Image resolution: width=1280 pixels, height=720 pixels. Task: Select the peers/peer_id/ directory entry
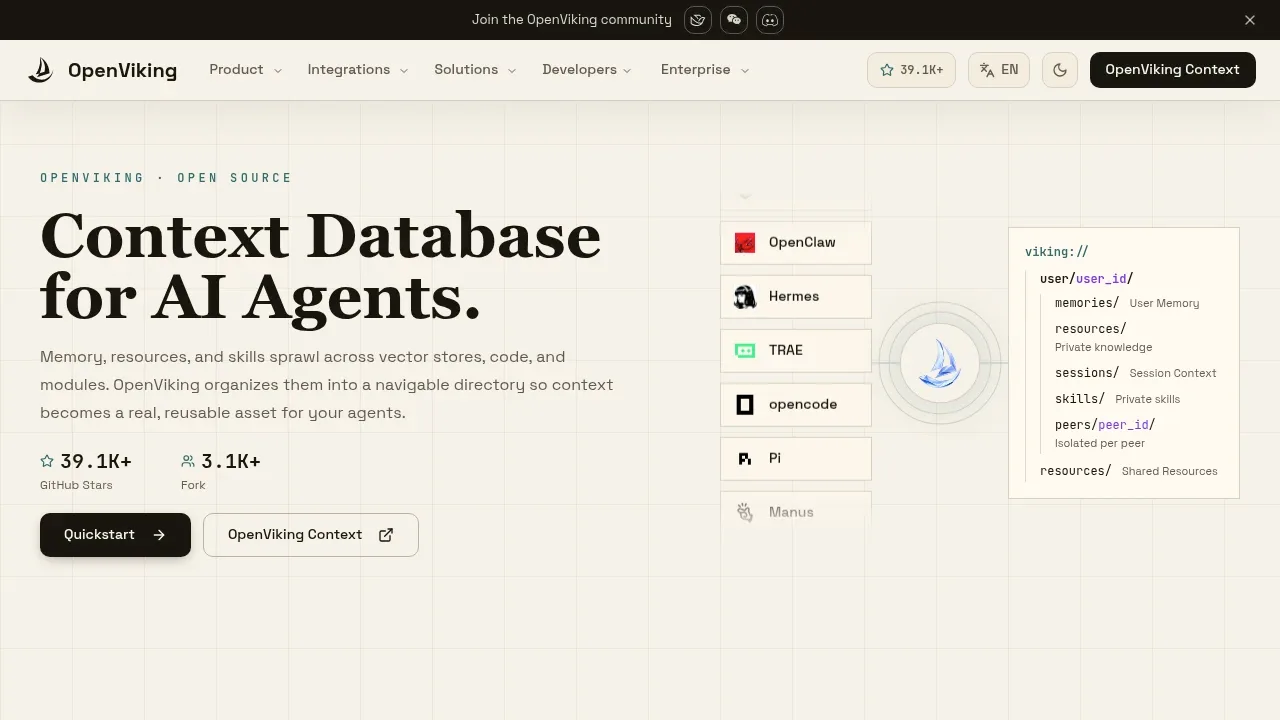click(x=1105, y=425)
